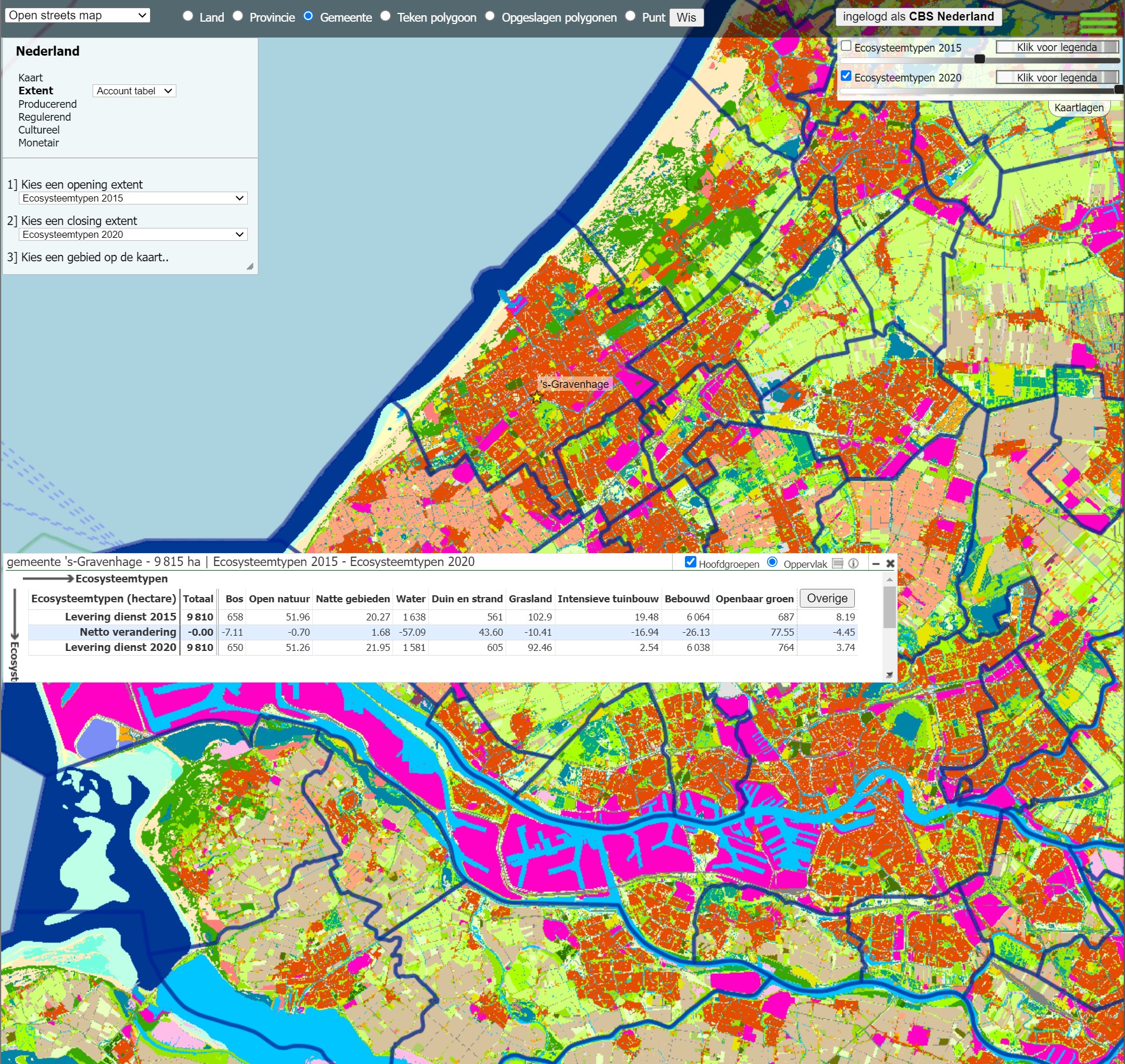Close the 's-Gravenhage table panel
Viewport: 1125px width, 1064px height.
point(890,564)
